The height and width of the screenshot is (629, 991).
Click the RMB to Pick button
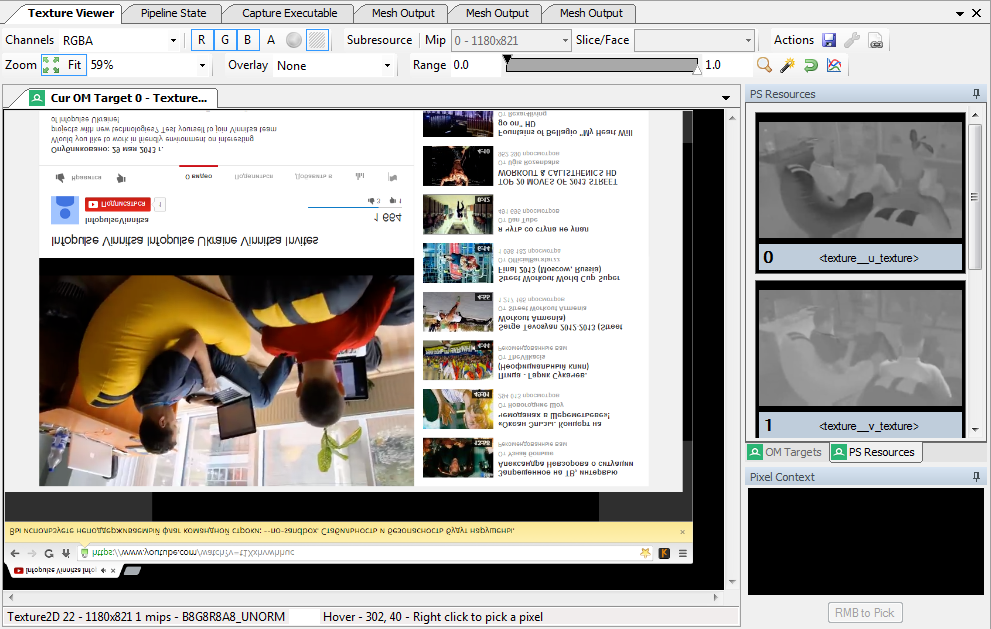[865, 613]
